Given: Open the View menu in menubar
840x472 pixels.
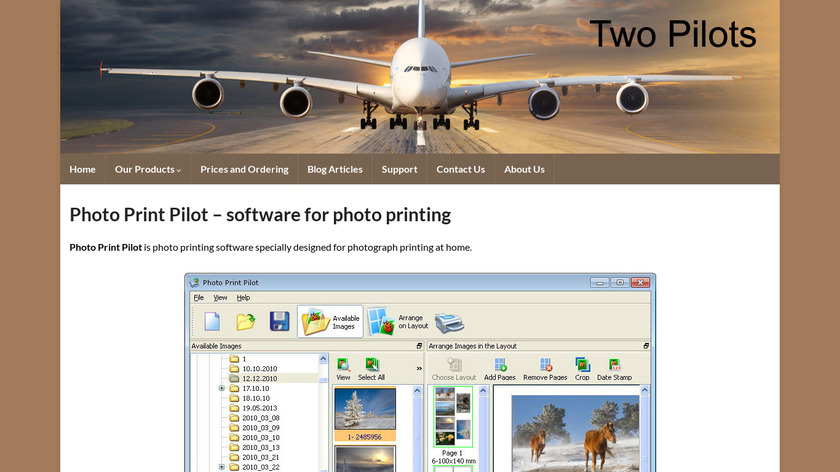Looking at the screenshot, I should [x=220, y=298].
